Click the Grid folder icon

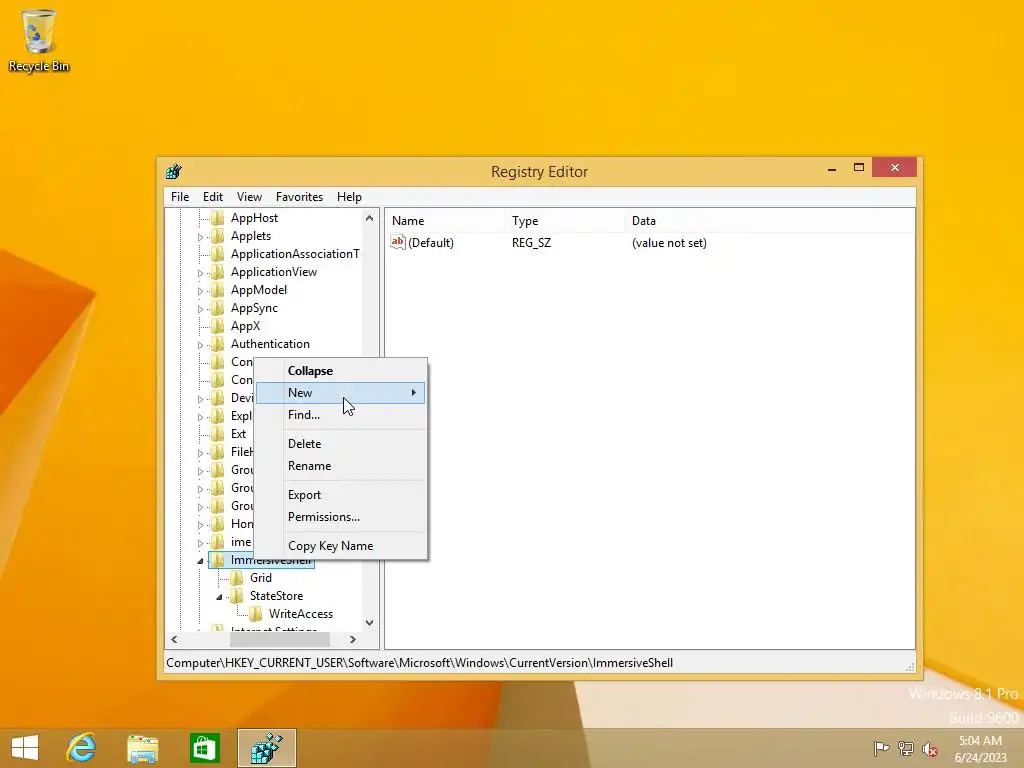(x=237, y=577)
